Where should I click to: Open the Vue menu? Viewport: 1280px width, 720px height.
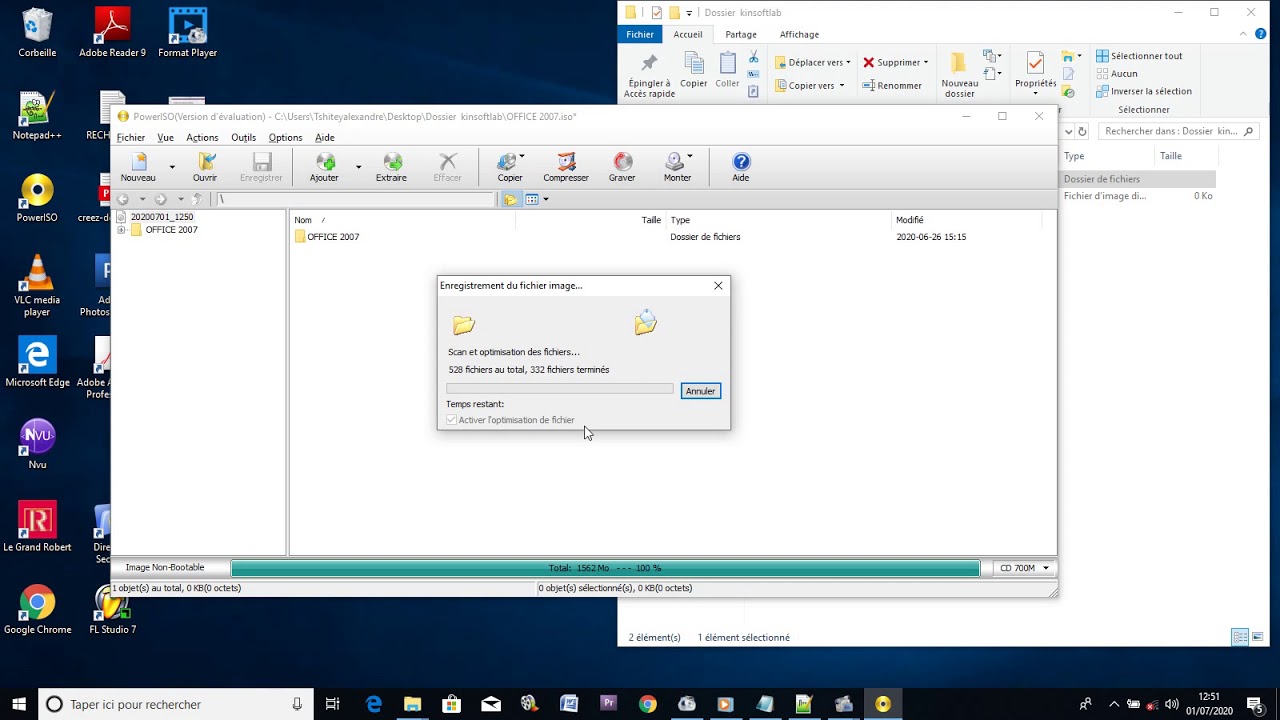(x=166, y=138)
